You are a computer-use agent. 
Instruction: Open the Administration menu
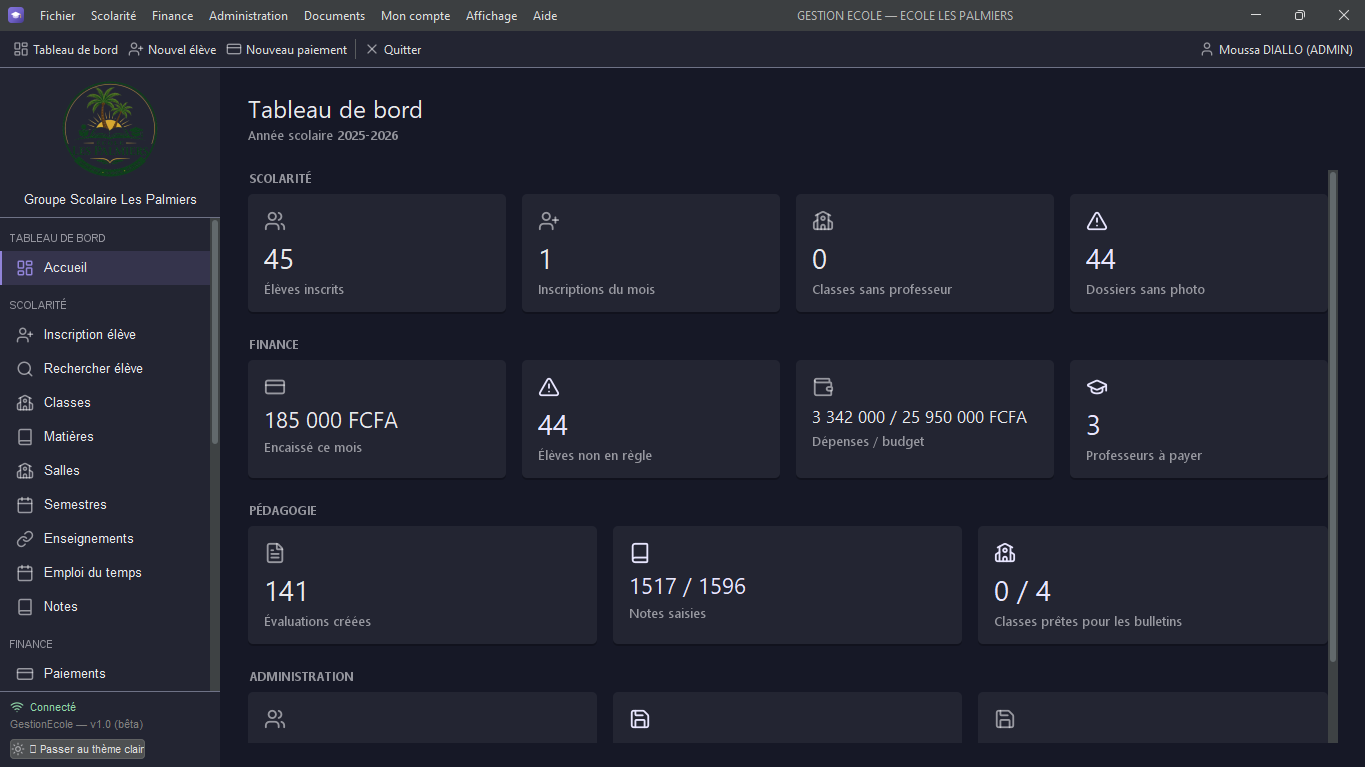[248, 16]
